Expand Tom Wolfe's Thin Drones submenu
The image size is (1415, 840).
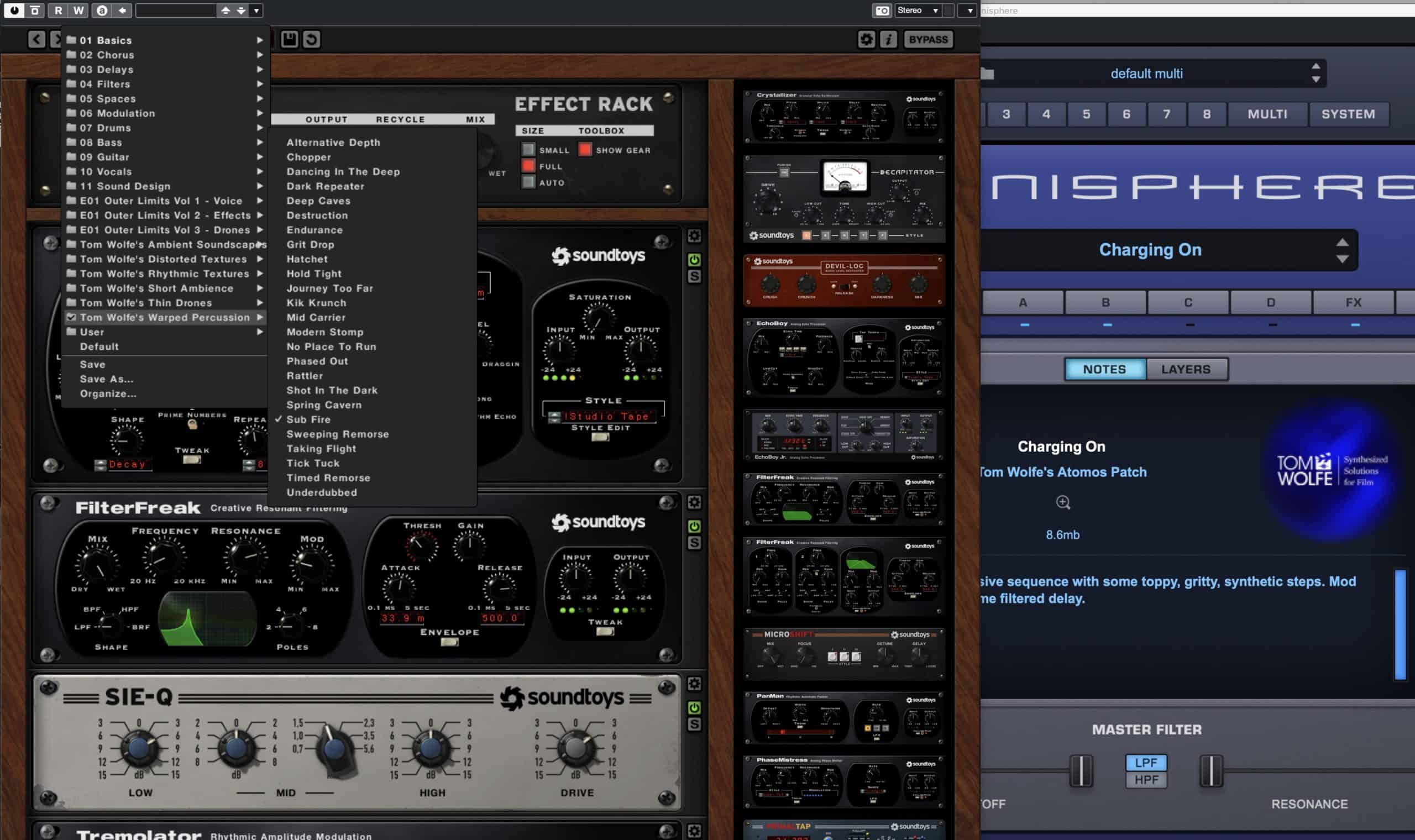click(x=164, y=302)
